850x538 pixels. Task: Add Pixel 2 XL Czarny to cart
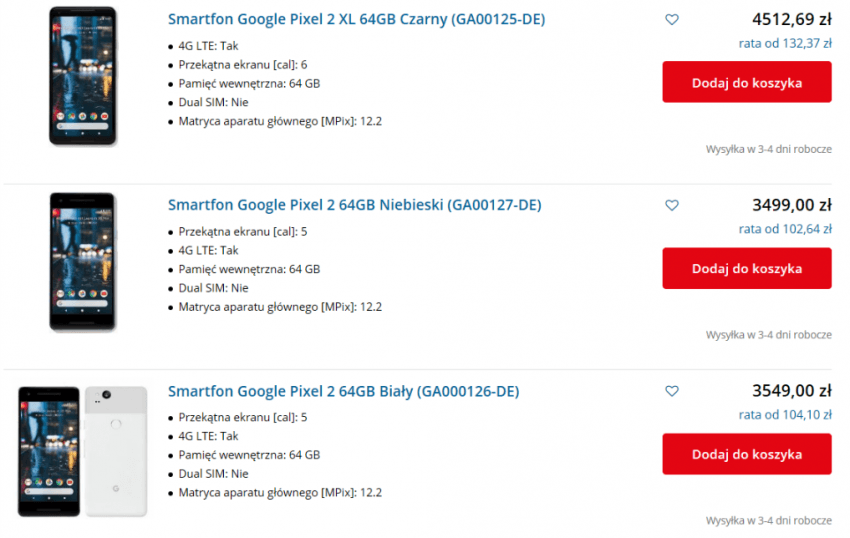pyautogui.click(x=746, y=82)
